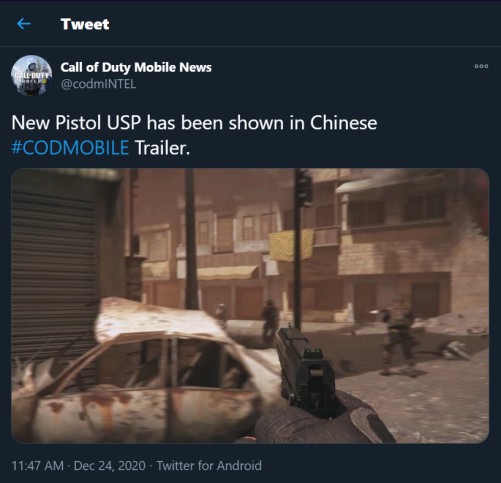Open the #CODMOBILE hashtag

click(x=70, y=148)
